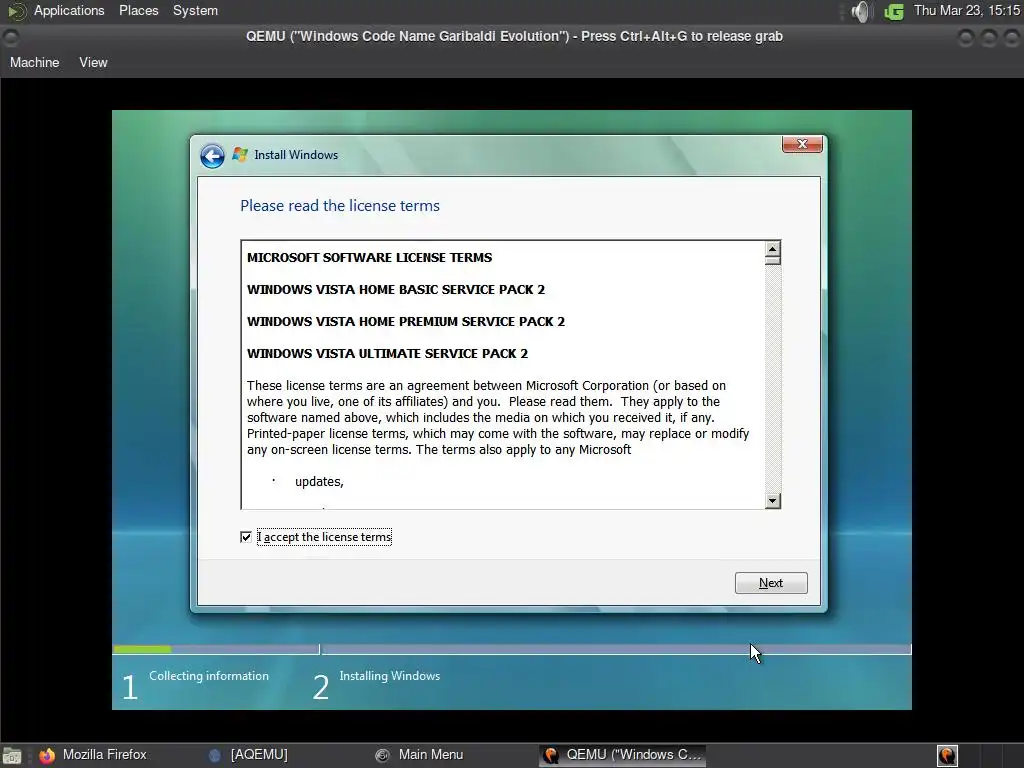
Task: Toggle the license acceptance checkbox
Action: click(x=246, y=537)
